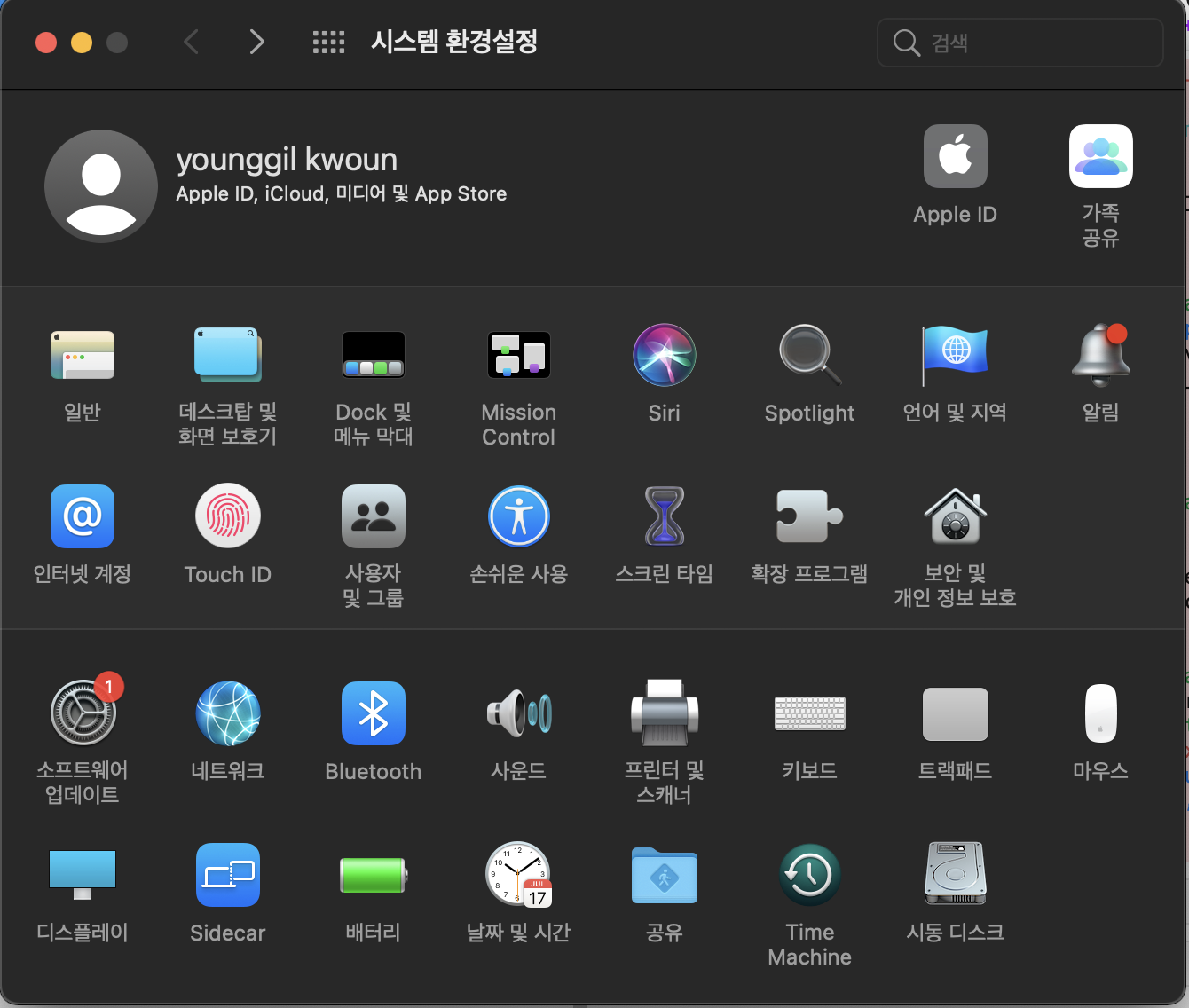Open 배터리 preferences

pyautogui.click(x=374, y=875)
